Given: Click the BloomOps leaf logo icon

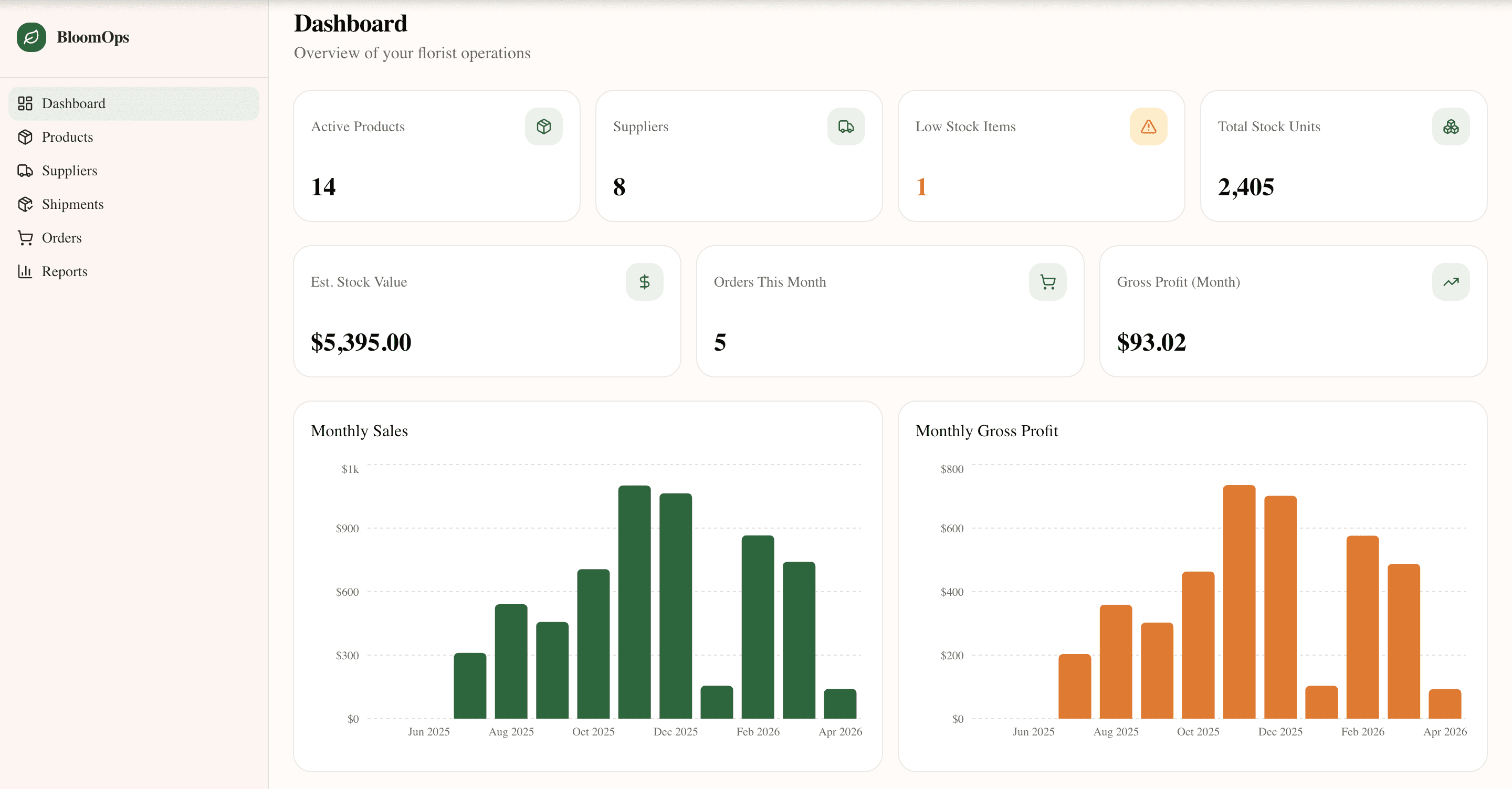Looking at the screenshot, I should [x=31, y=37].
